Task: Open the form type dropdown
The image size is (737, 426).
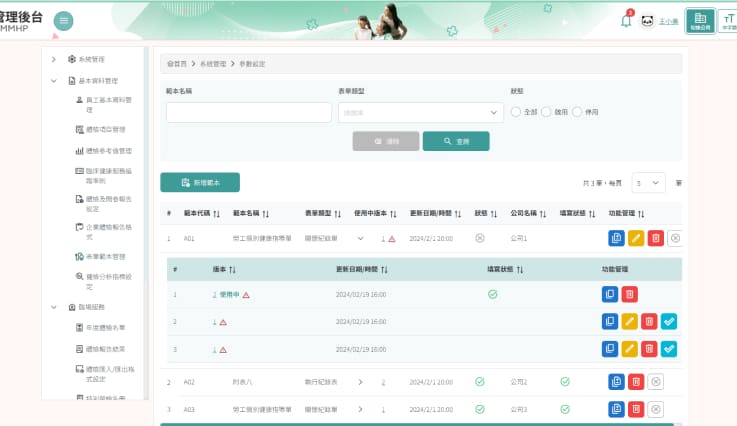Action: (421, 112)
